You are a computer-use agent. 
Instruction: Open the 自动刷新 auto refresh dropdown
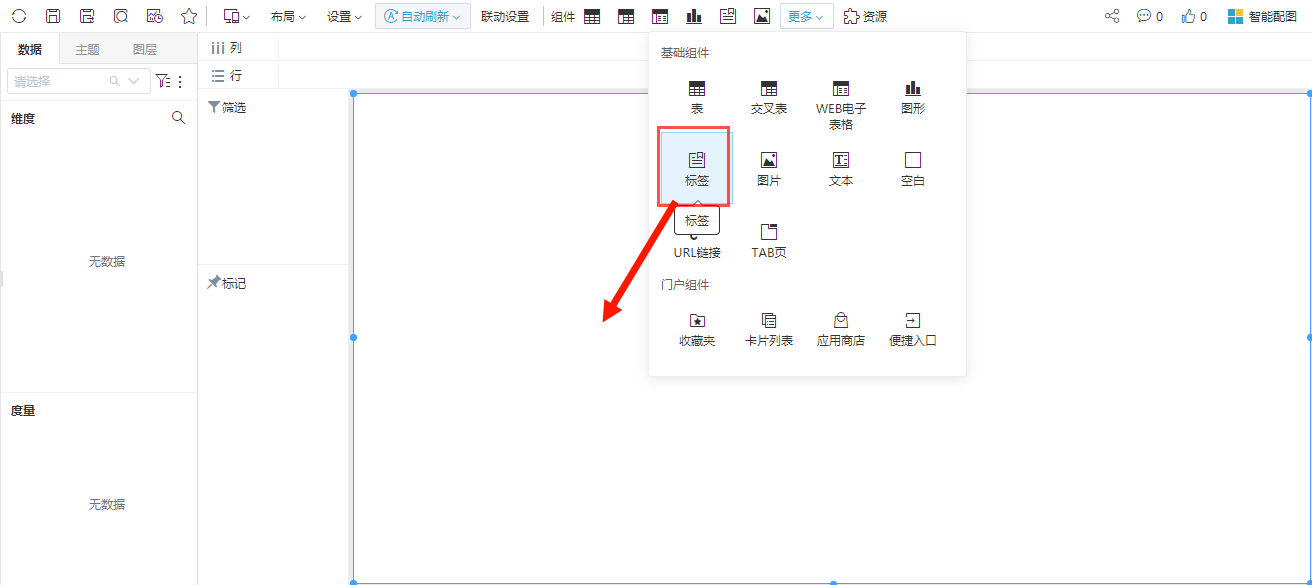[x=423, y=16]
